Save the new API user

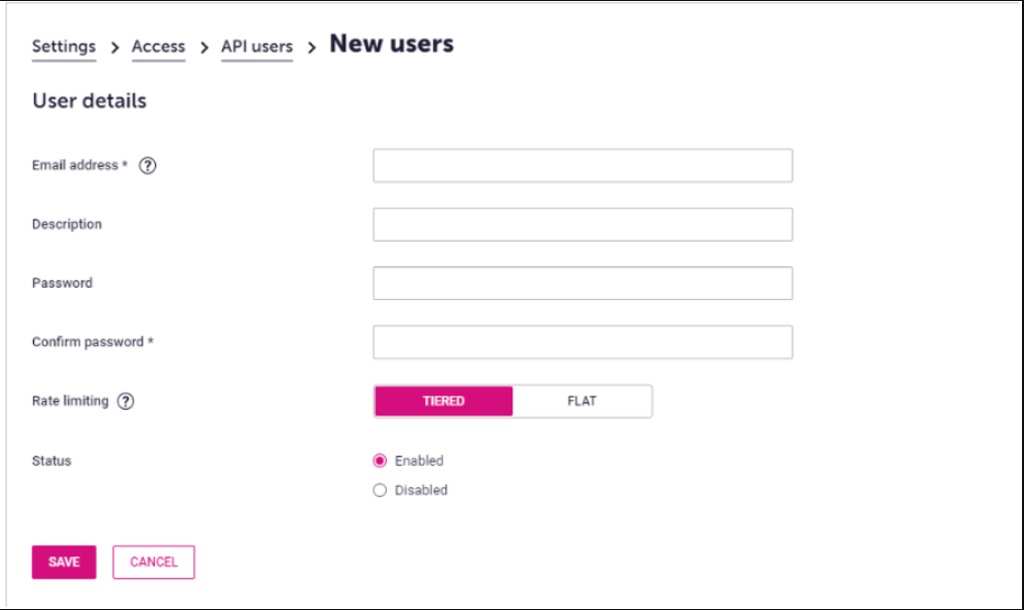tap(64, 562)
